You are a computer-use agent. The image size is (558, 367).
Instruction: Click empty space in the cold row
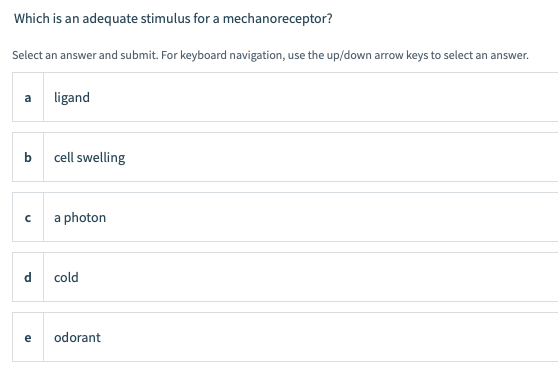point(320,277)
